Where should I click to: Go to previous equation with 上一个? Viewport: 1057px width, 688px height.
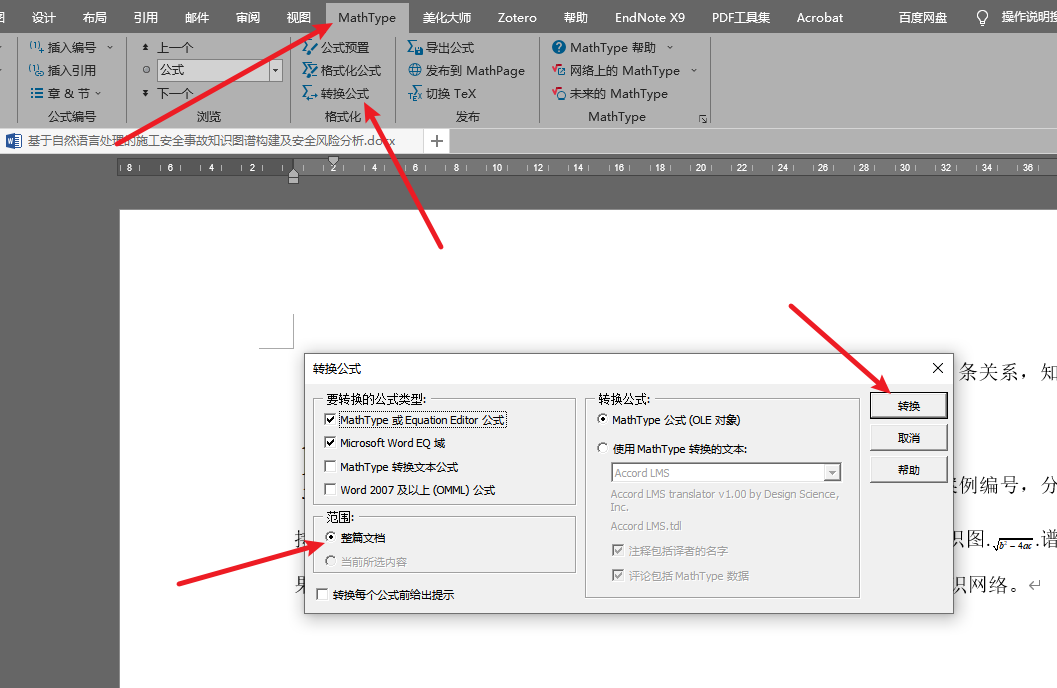pos(168,47)
